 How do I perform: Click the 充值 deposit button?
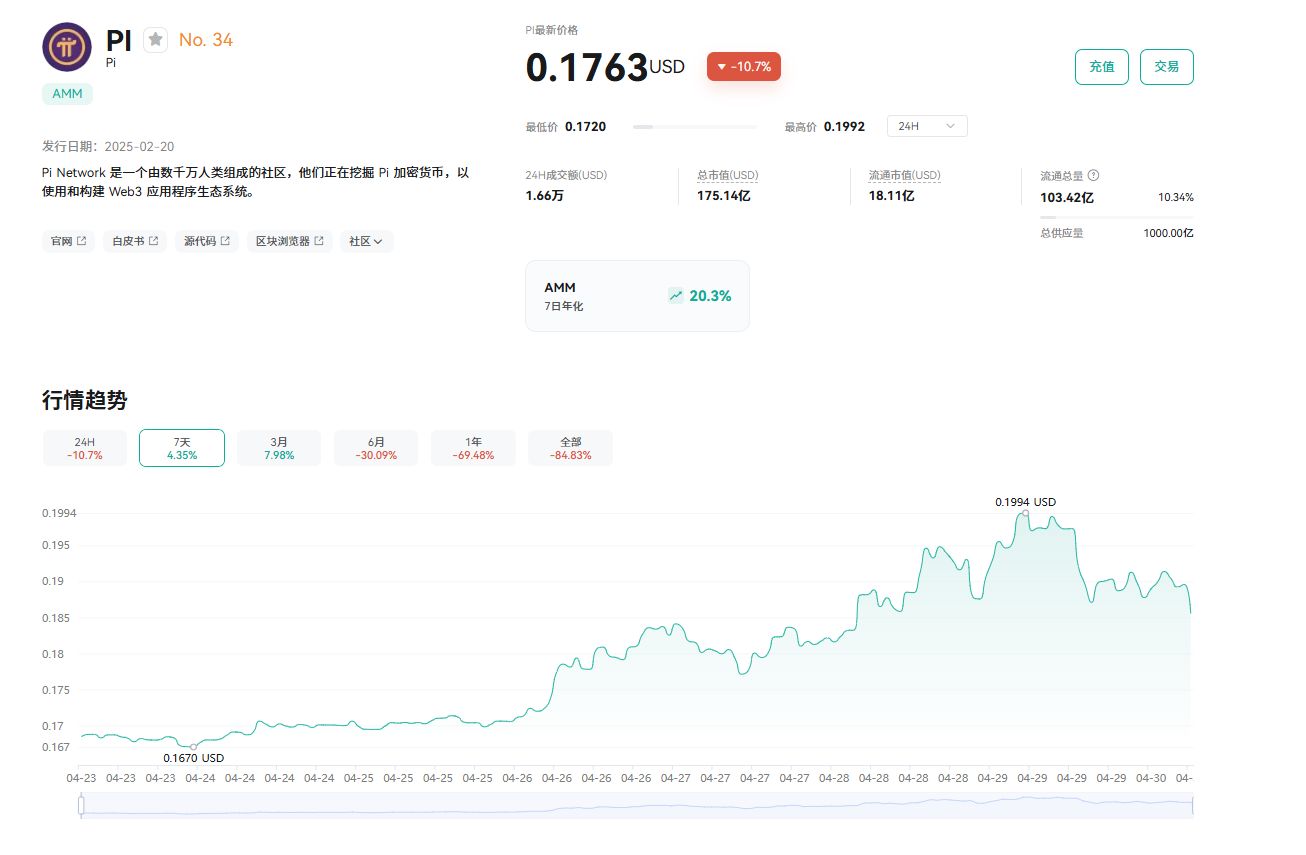click(1102, 67)
